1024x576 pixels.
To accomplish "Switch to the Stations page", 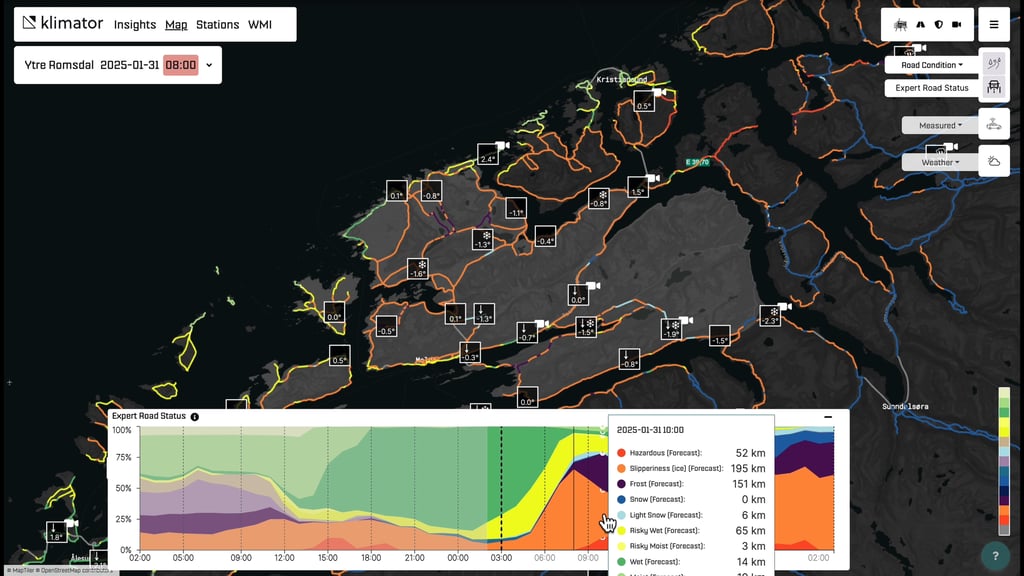I will coord(218,24).
